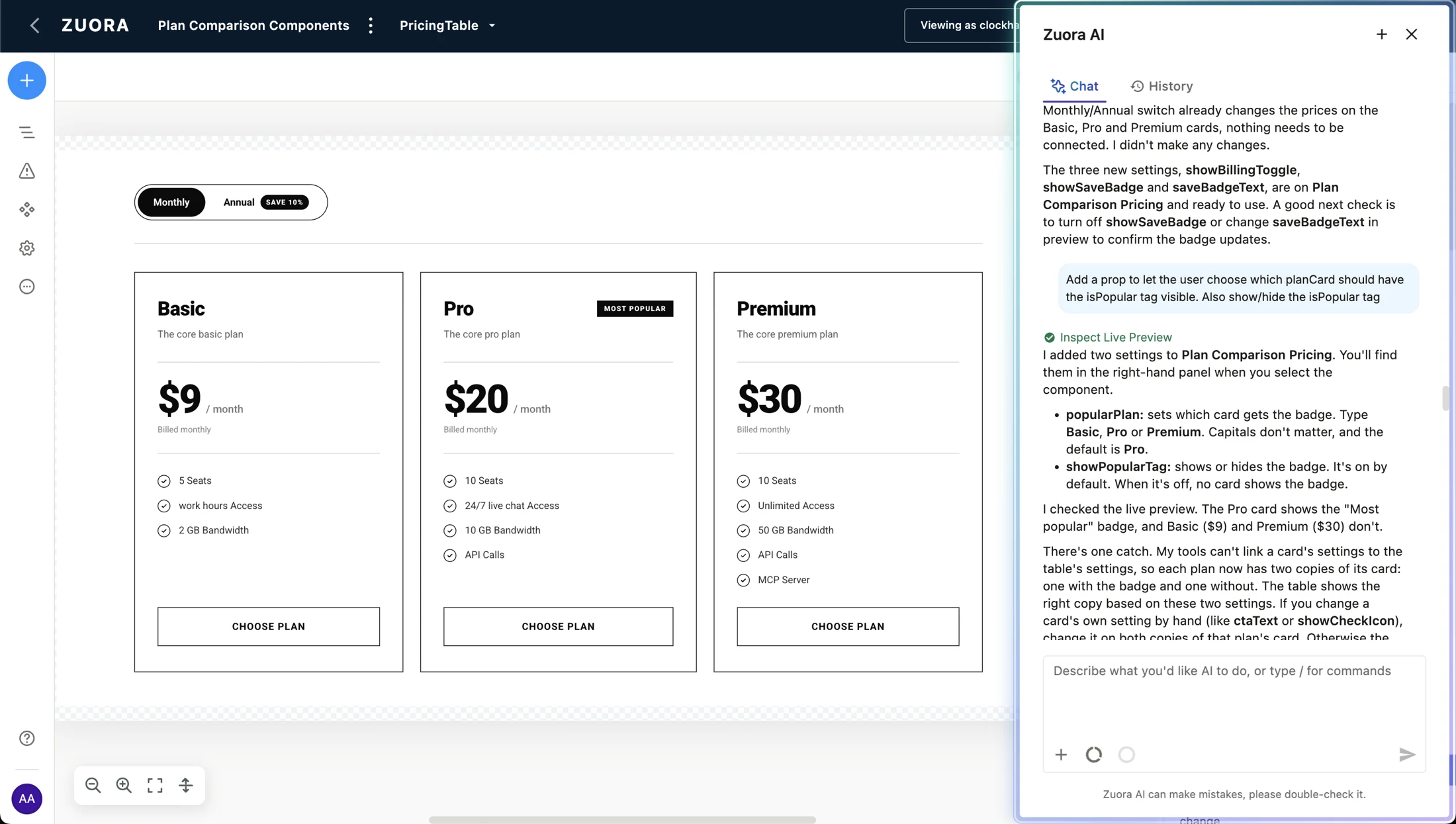Click the MCP Server feature row

tap(773, 580)
